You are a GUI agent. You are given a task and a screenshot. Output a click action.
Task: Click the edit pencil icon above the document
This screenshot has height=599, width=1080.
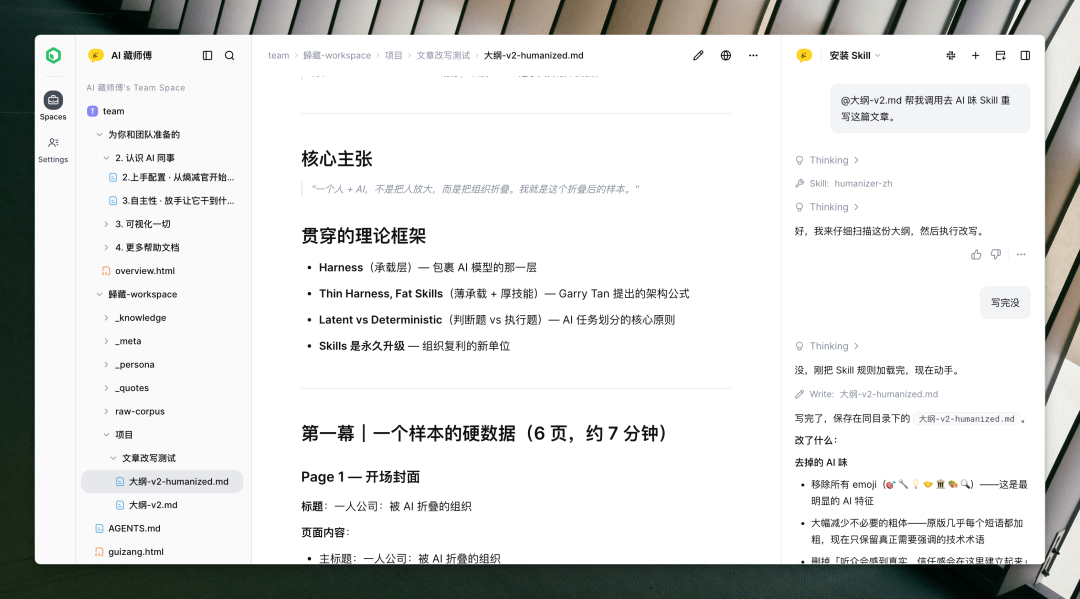[697, 55]
